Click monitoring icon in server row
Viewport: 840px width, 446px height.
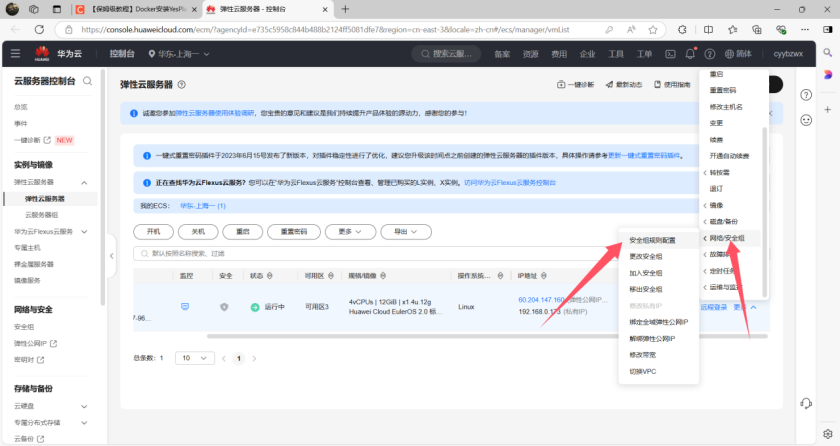click(185, 307)
